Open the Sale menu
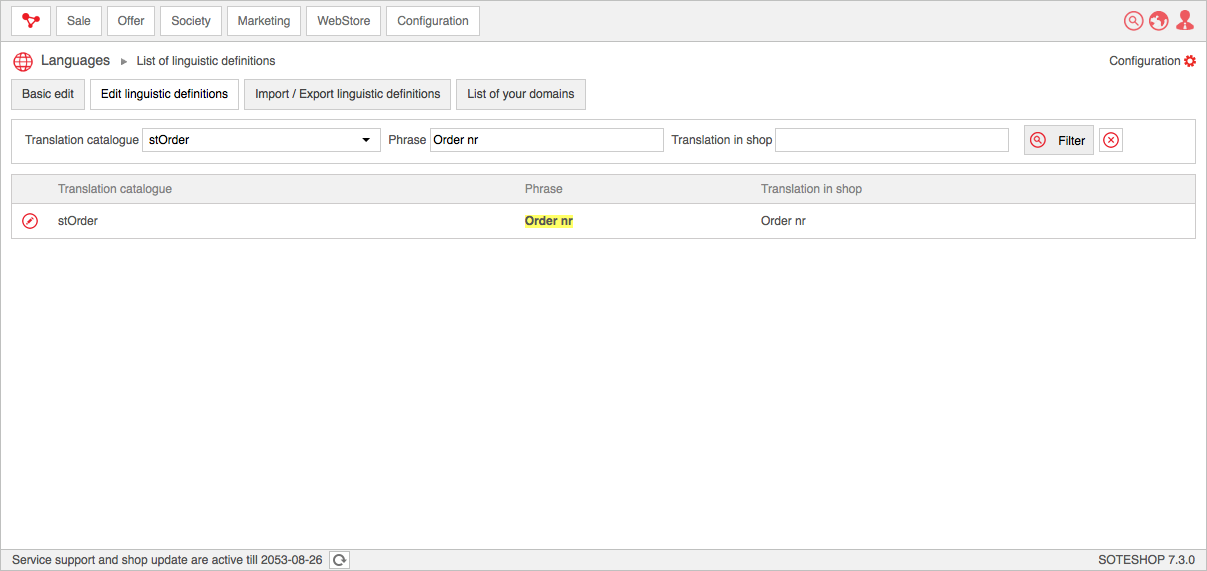 79,21
